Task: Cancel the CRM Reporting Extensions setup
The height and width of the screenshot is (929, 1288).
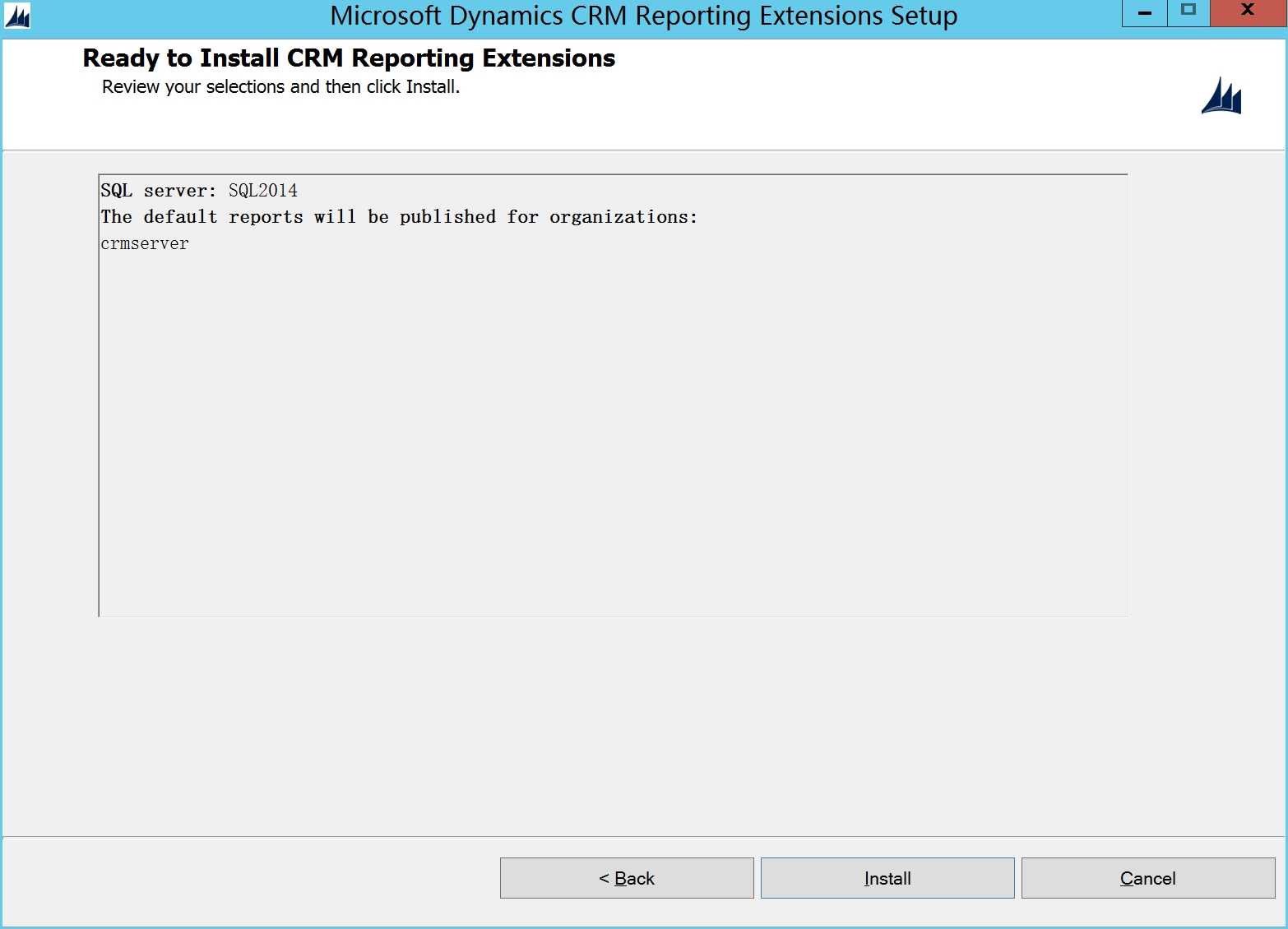Action: [x=1148, y=878]
